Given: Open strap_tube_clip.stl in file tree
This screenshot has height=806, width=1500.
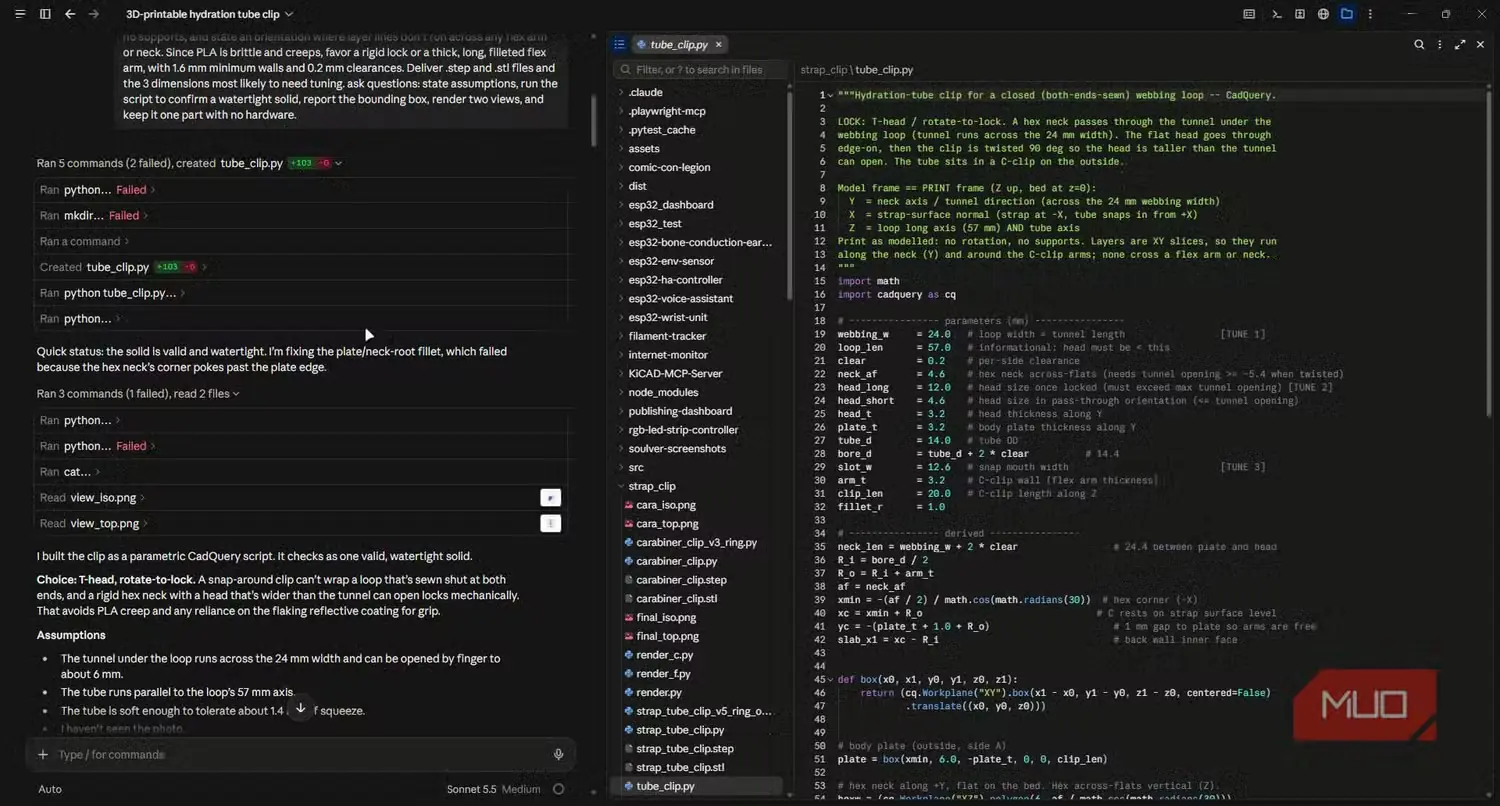Looking at the screenshot, I should [680, 767].
